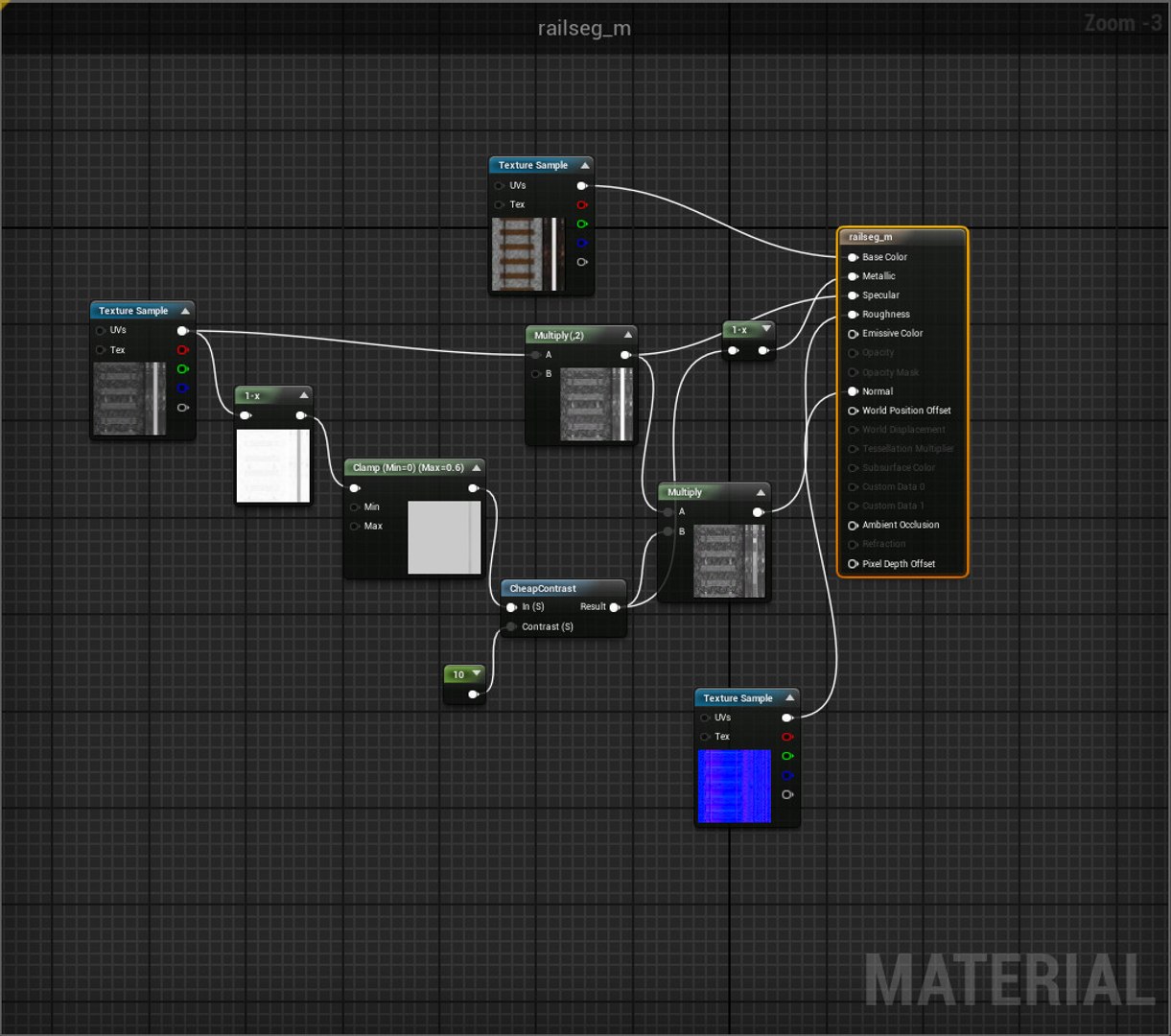
Task: Click the Clamp node's unlabeled top input pin
Action: [x=355, y=488]
